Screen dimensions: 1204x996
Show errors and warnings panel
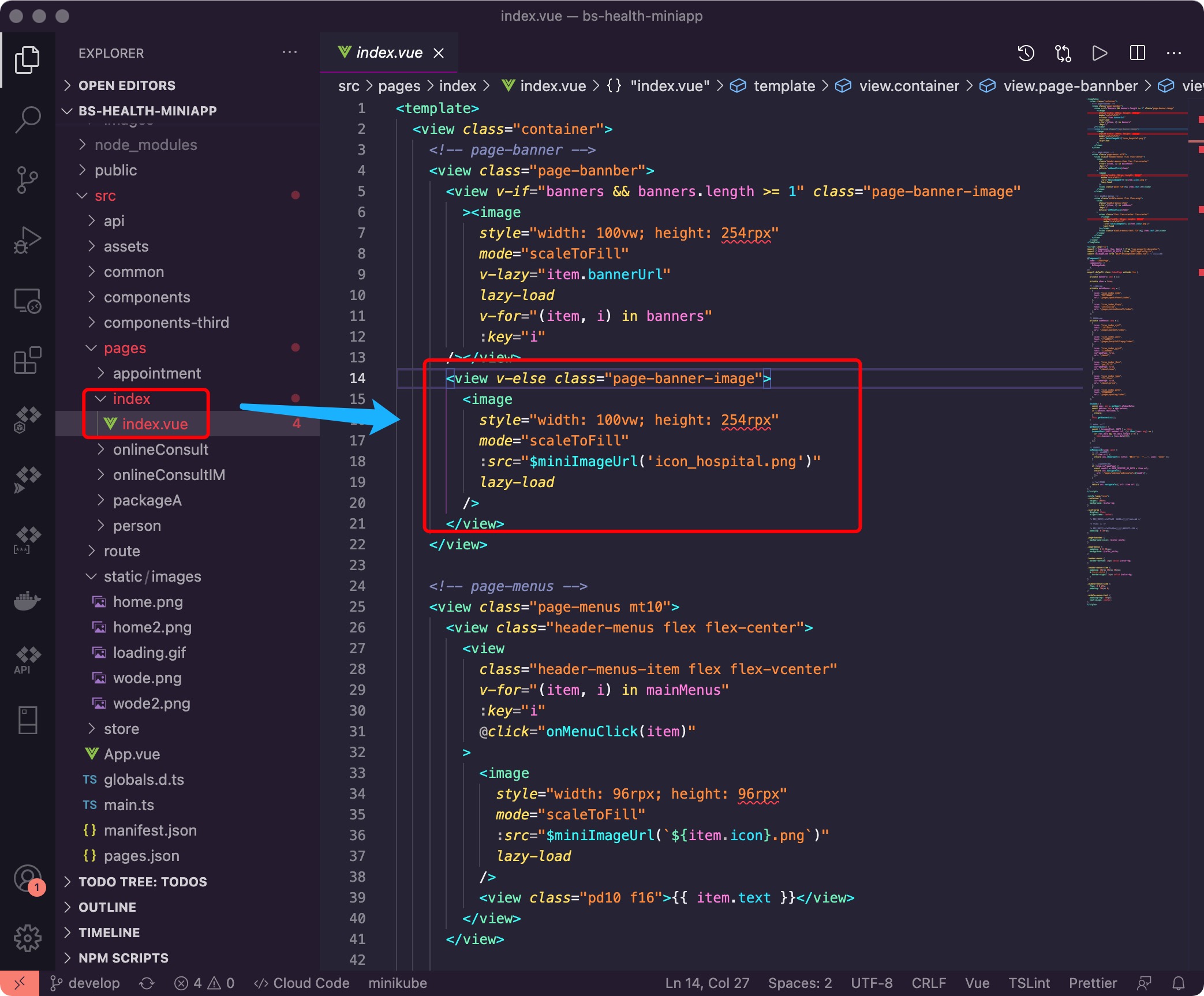coord(204,983)
